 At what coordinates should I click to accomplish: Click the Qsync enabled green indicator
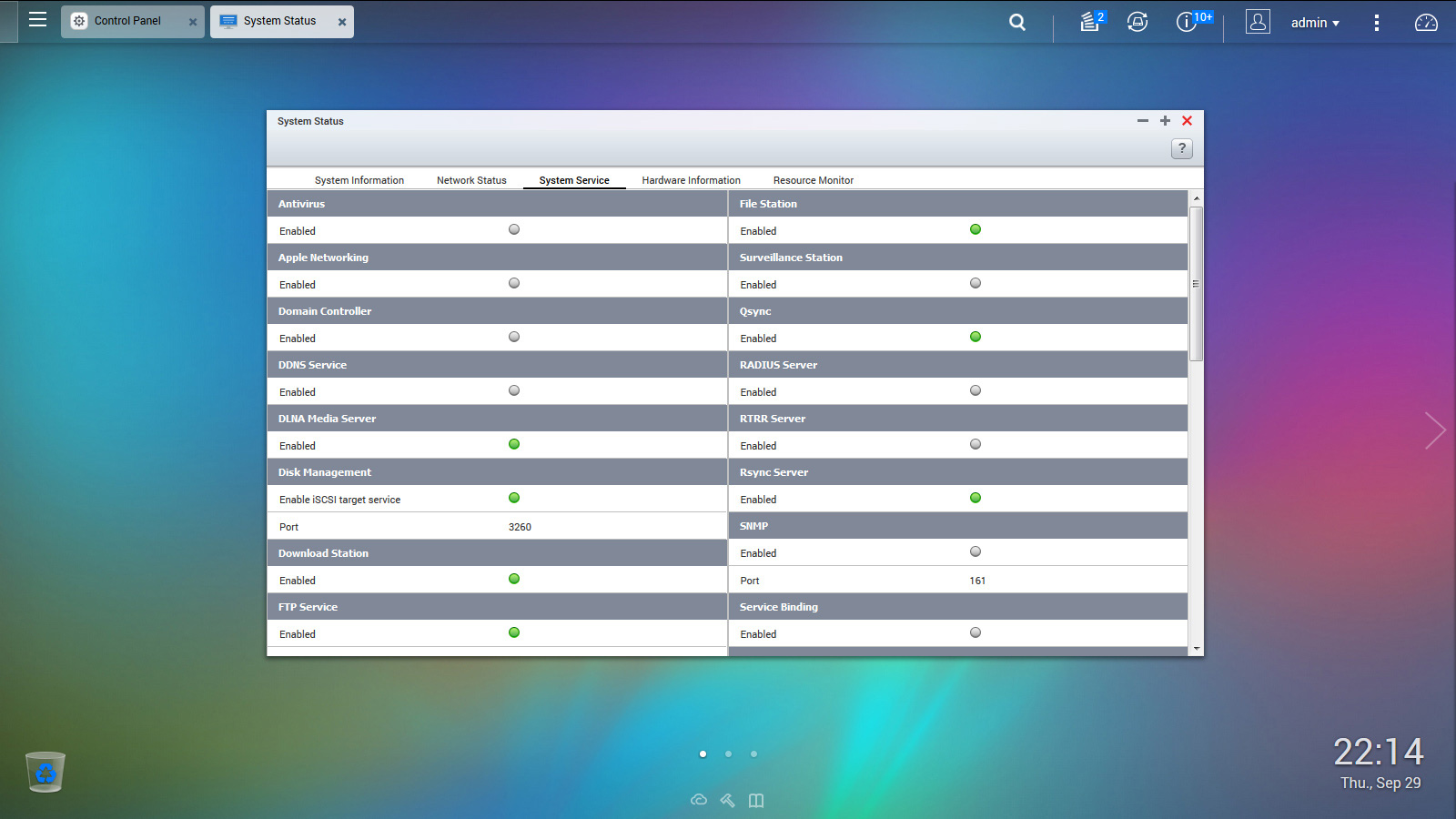click(976, 337)
